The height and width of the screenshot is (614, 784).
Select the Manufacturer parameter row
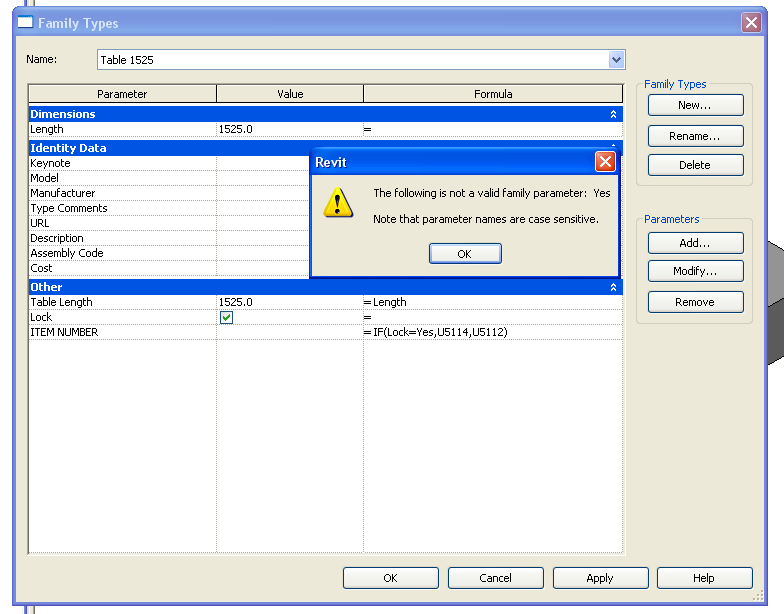tap(169, 193)
